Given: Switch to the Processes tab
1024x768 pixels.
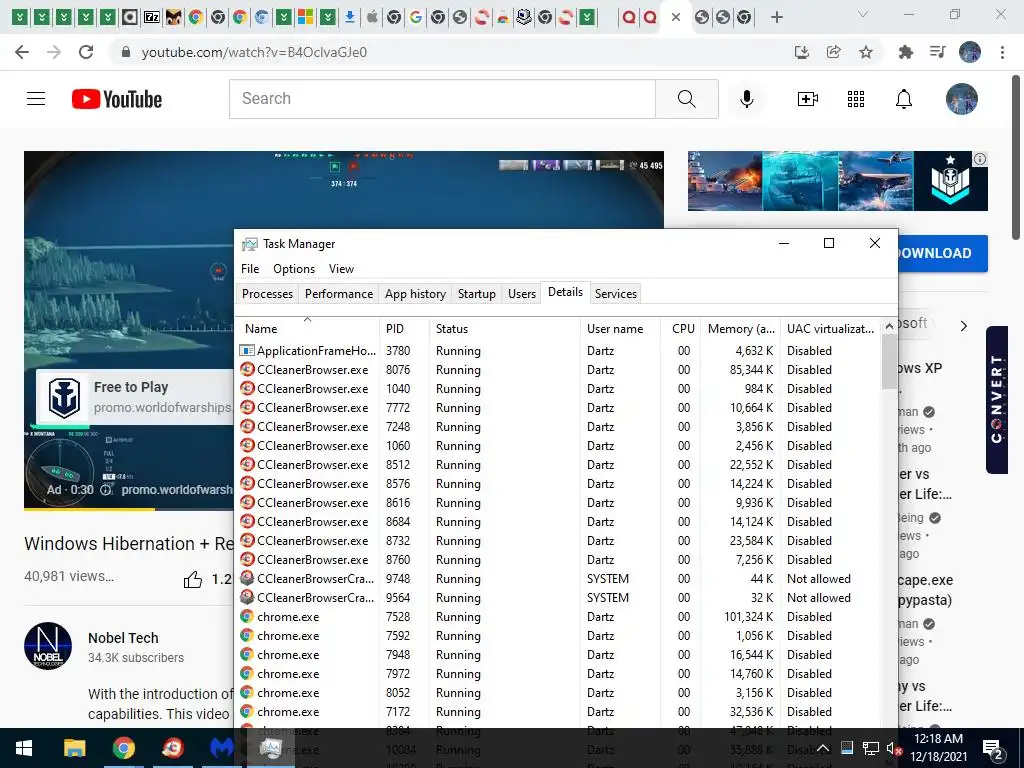Looking at the screenshot, I should [x=267, y=294].
